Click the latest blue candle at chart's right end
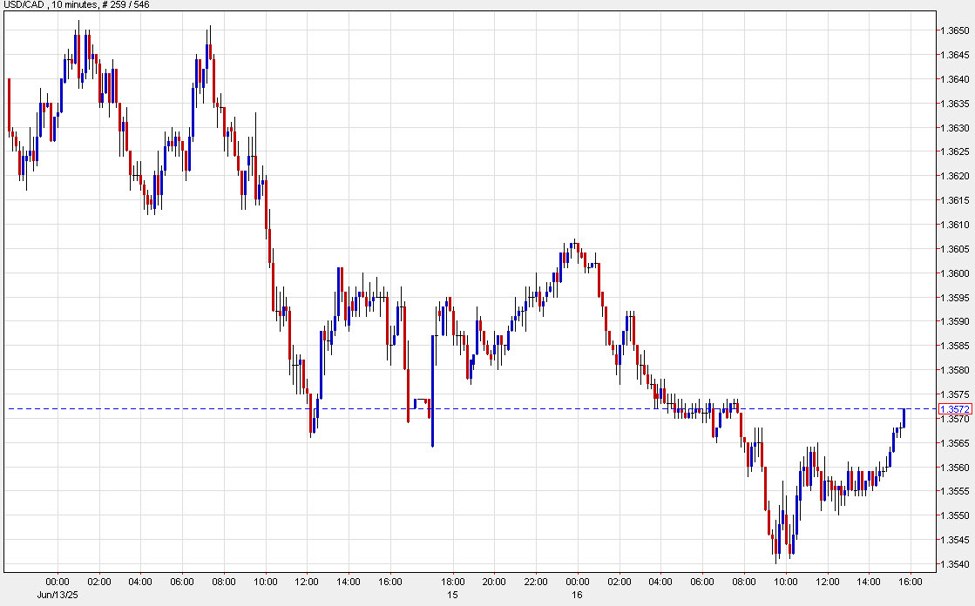Image resolution: width=975 pixels, height=606 pixels. click(904, 417)
